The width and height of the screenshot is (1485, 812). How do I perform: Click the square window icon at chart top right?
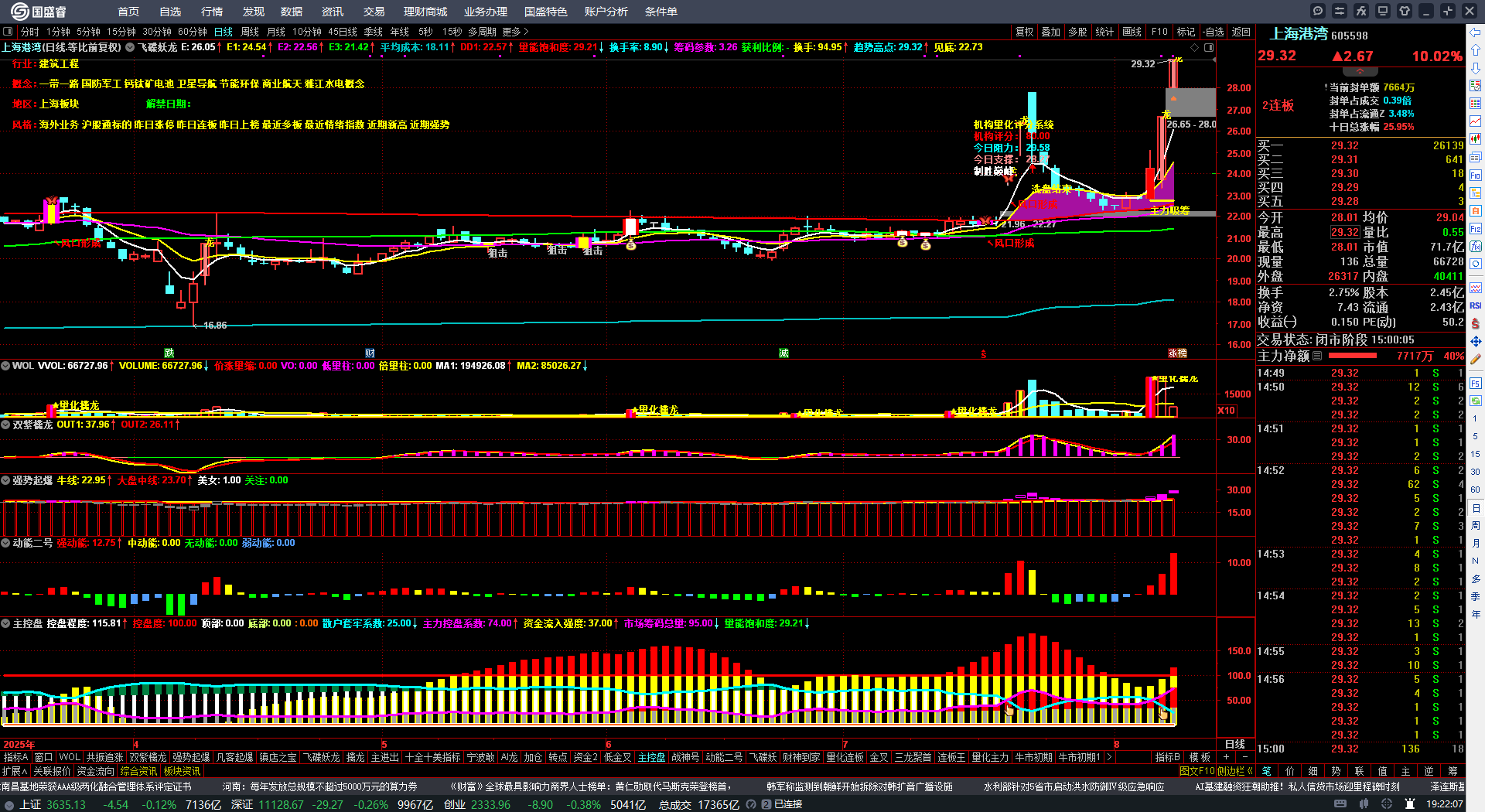coord(1209,47)
